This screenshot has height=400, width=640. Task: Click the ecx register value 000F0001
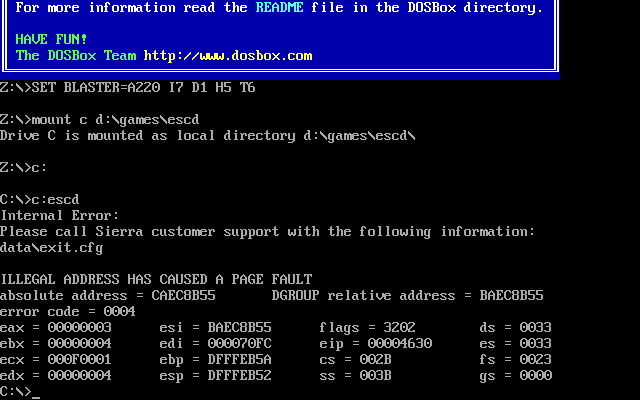80,360
